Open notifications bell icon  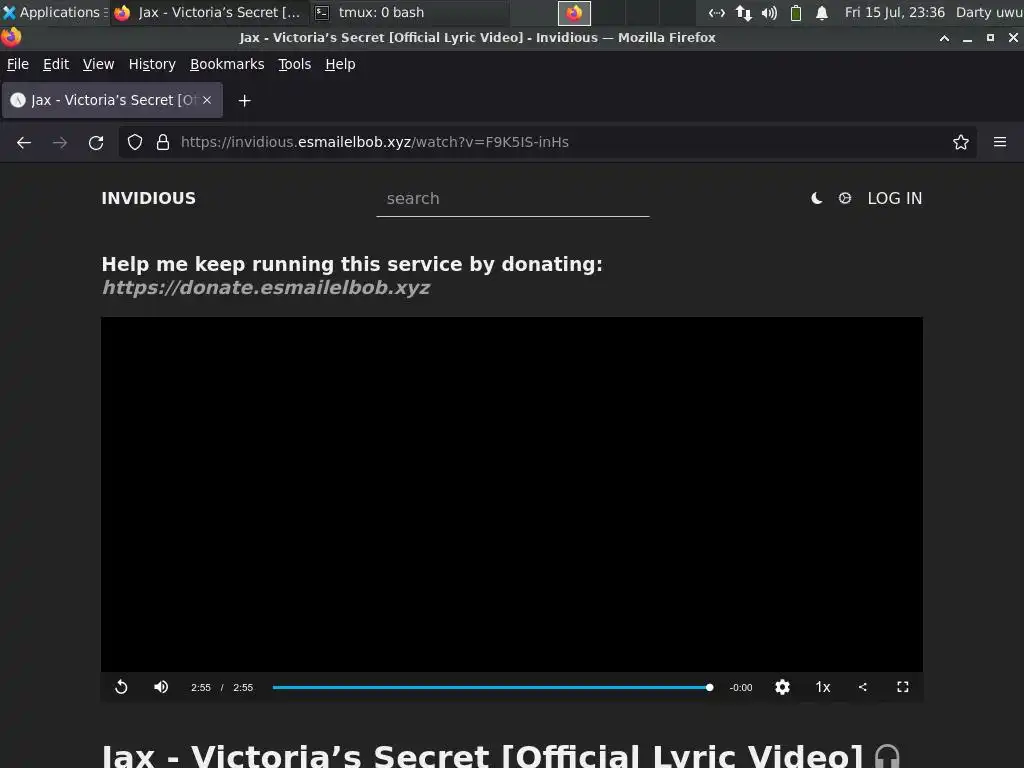822,12
